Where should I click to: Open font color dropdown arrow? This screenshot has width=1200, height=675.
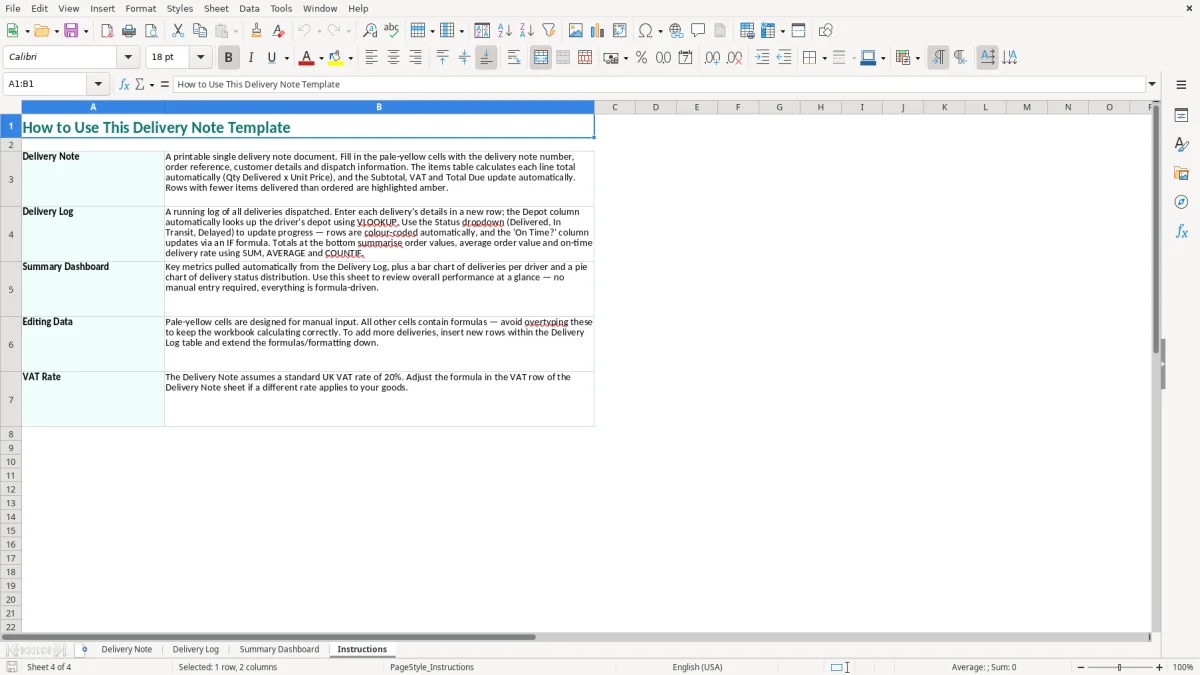321,58
